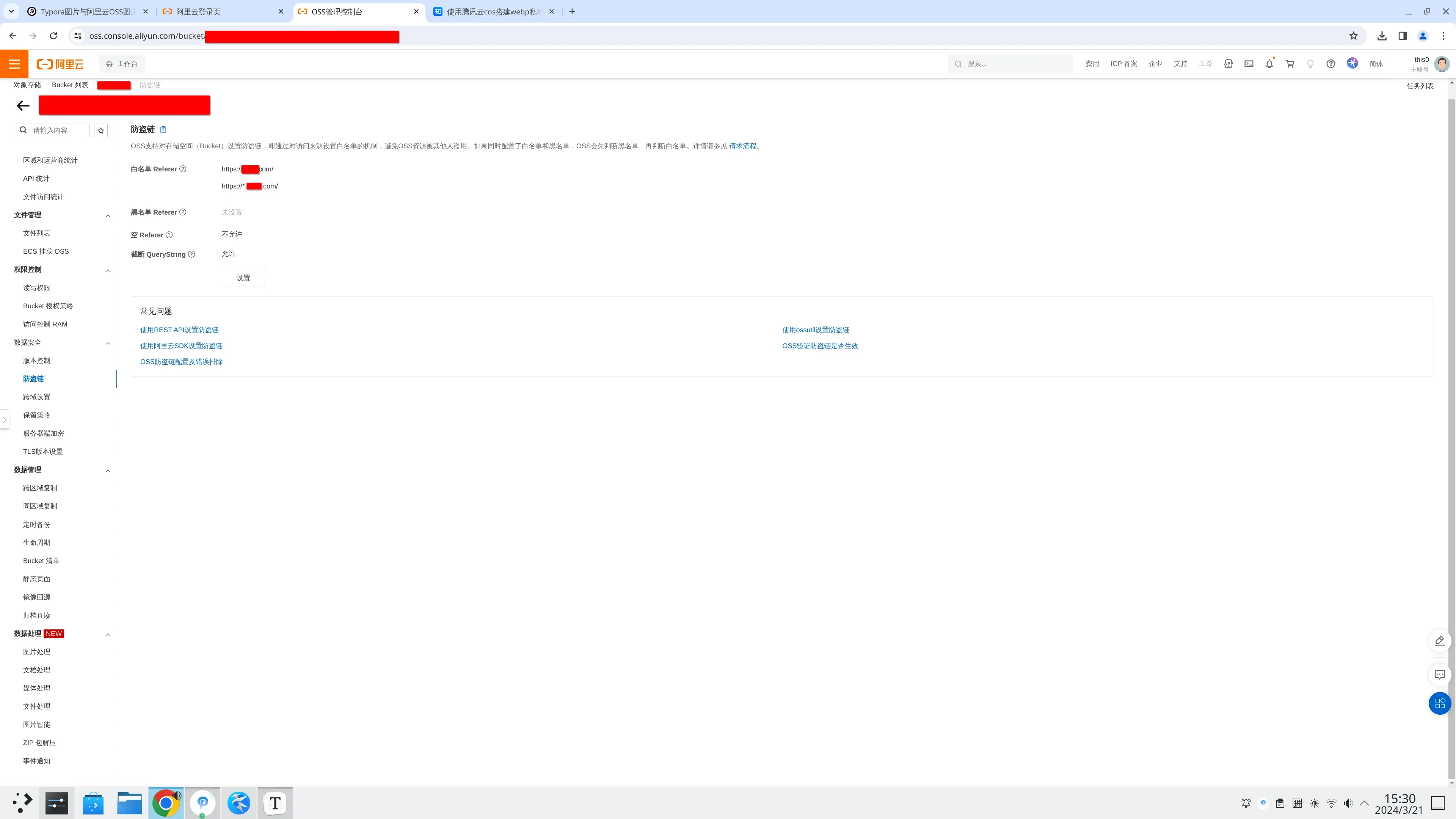Click the help icon next to 白名单 Referer
Screen dimensions: 1456x819
pyautogui.click(x=182, y=169)
